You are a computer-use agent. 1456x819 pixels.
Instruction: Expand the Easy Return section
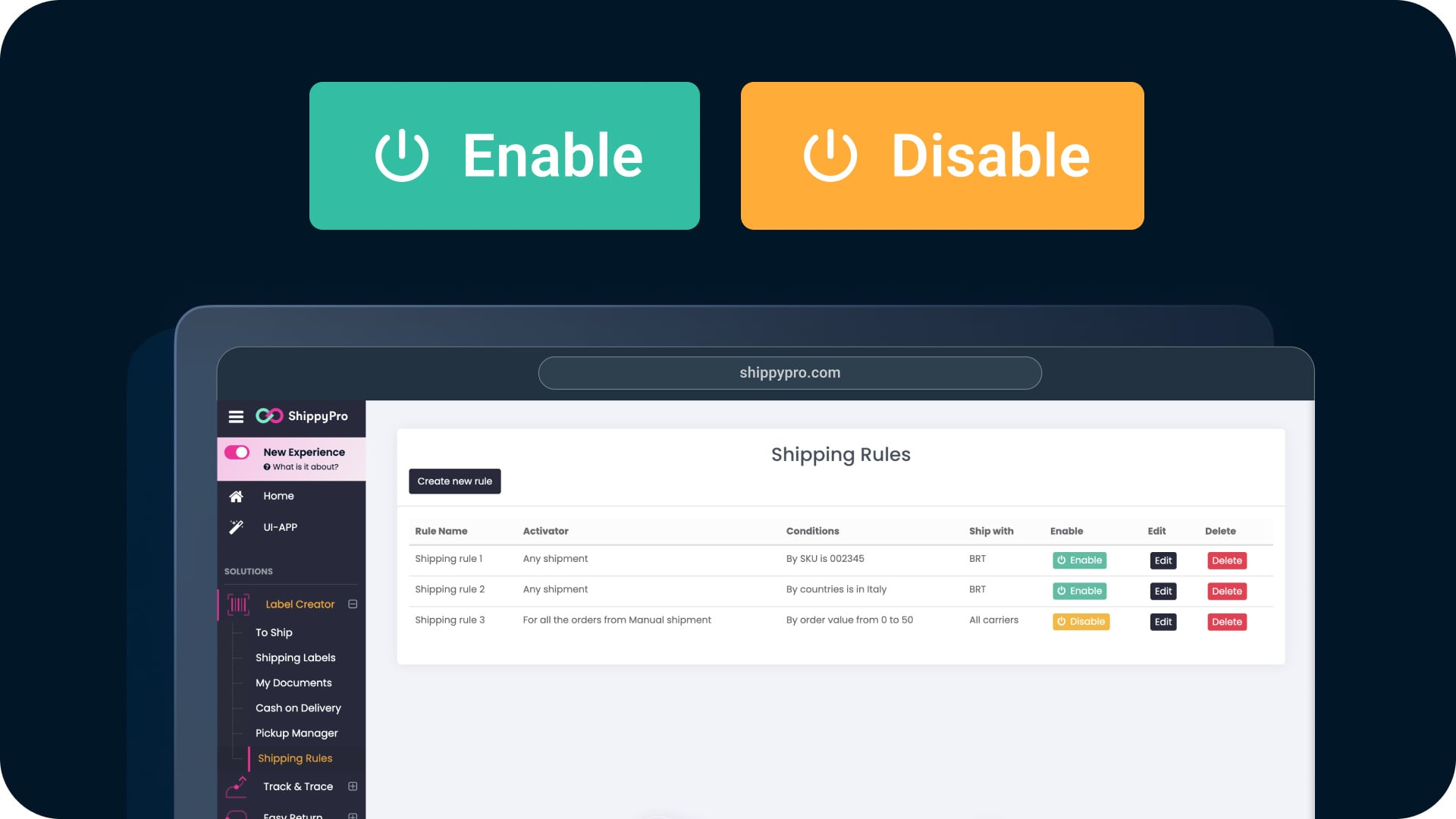tap(353, 816)
